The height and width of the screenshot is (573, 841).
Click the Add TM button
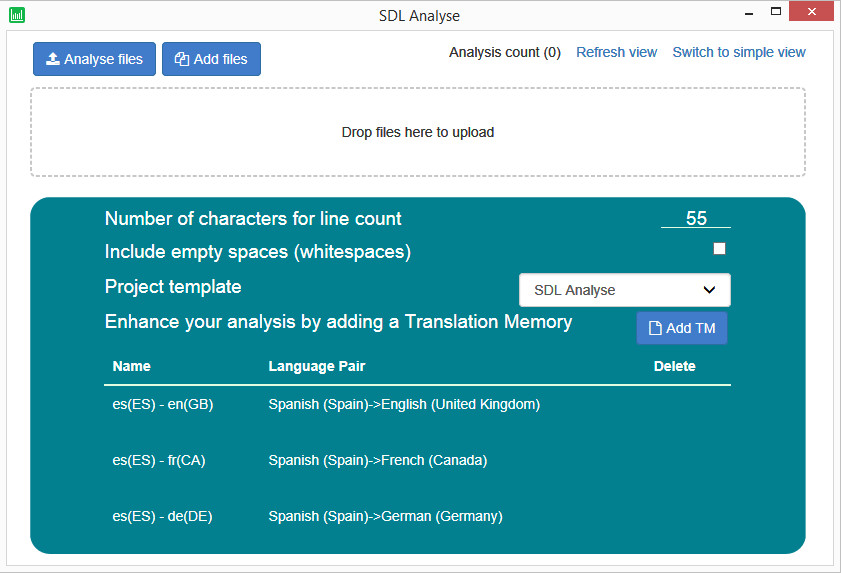tap(682, 328)
